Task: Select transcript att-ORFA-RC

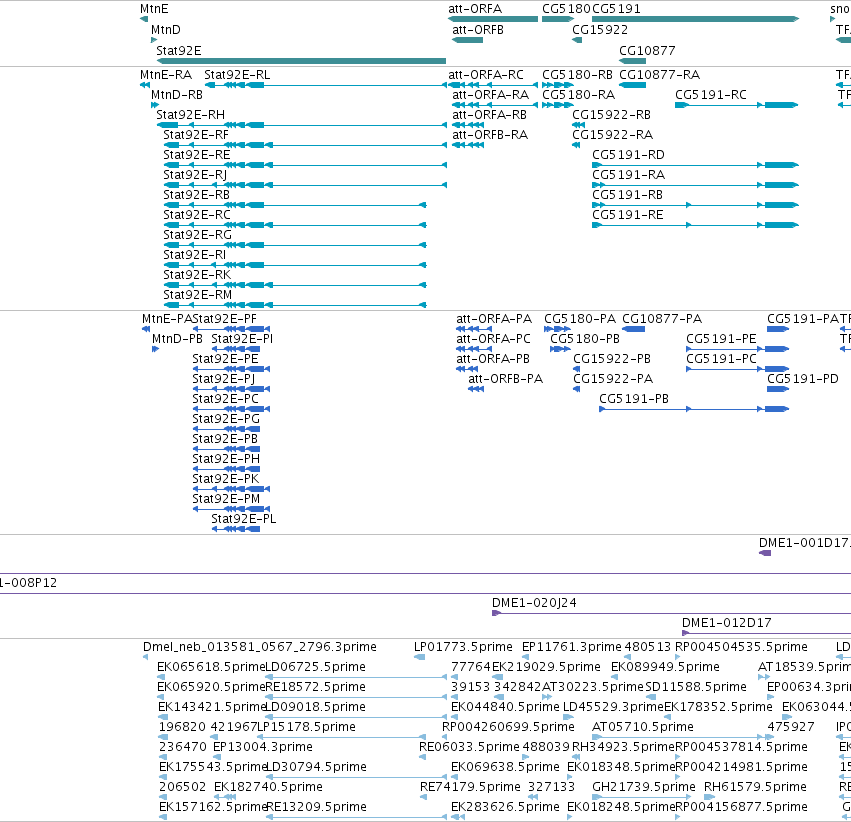Action: click(493, 85)
